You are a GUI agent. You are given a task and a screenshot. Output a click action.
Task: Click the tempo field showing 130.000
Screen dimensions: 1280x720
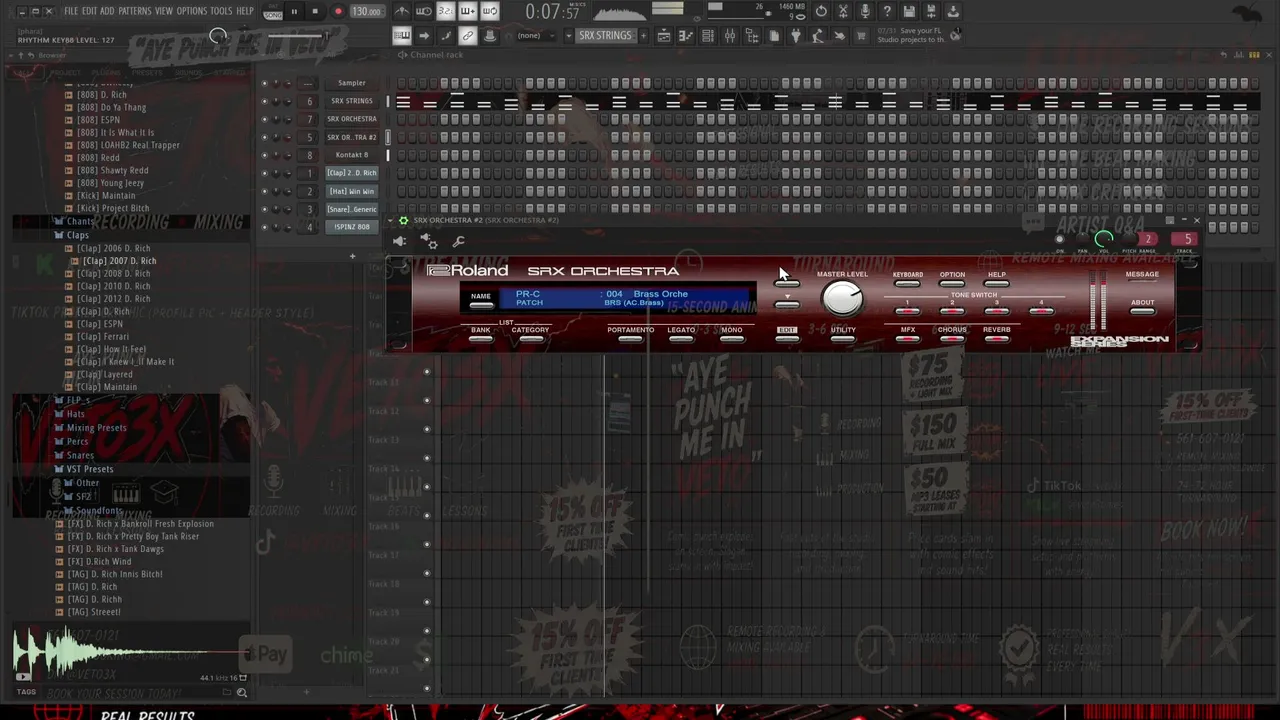pyautogui.click(x=366, y=12)
